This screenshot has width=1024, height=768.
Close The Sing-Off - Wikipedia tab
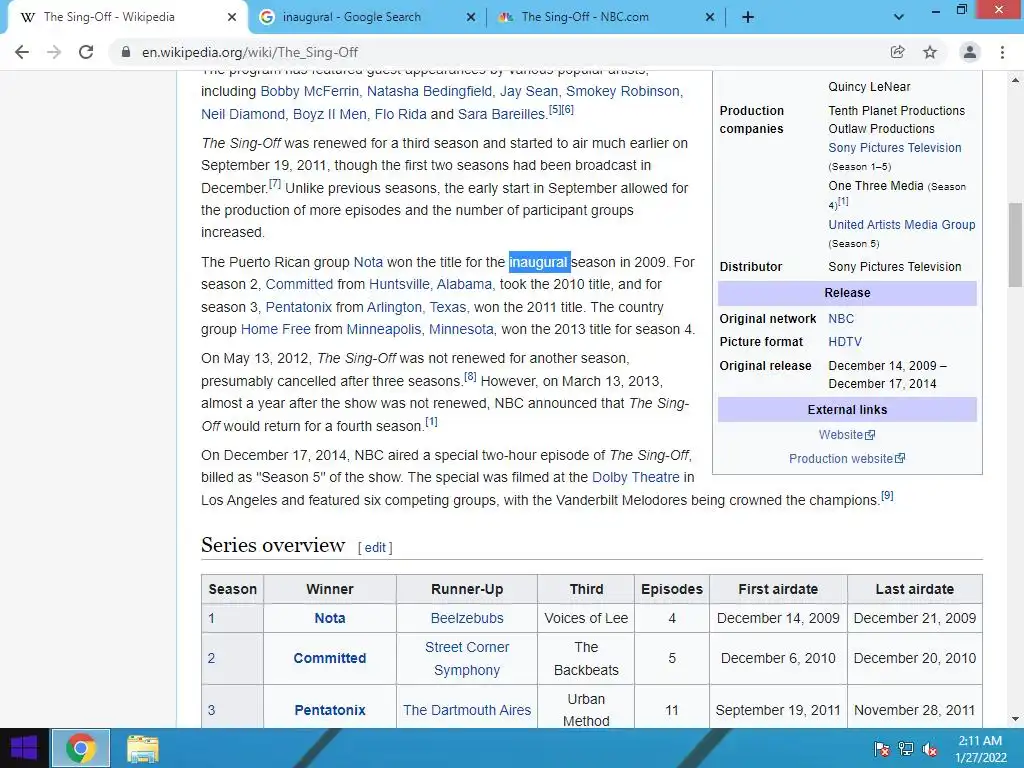(232, 17)
